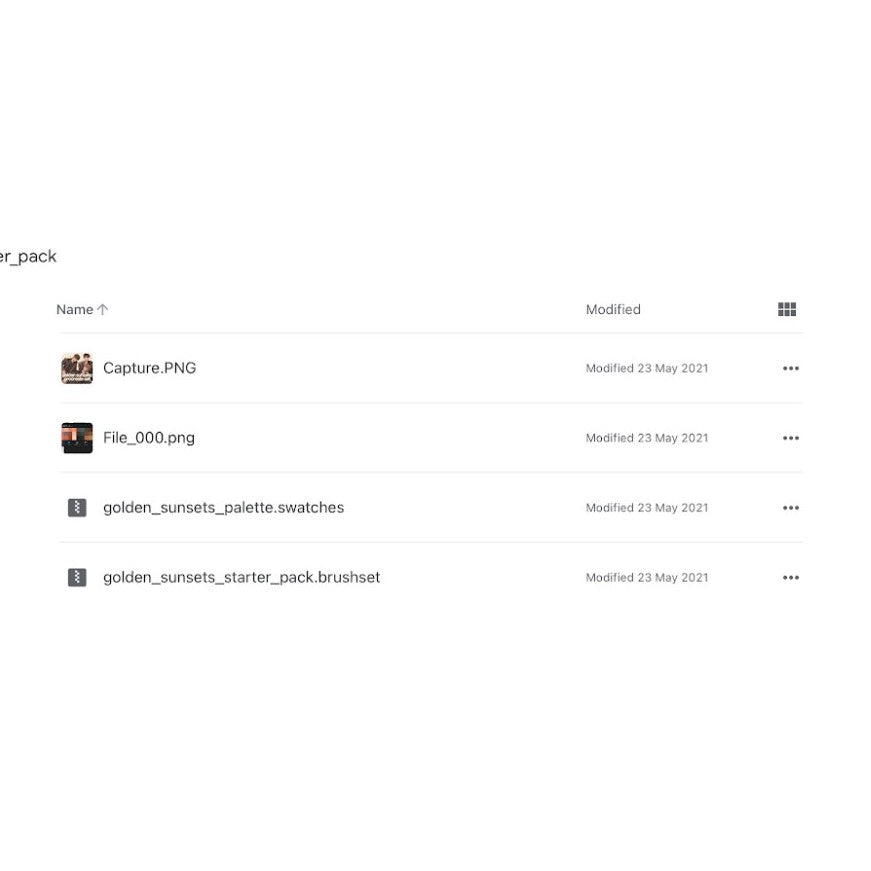The image size is (871, 871).
Task: Open the Capture.PNG file name link
Action: [149, 368]
